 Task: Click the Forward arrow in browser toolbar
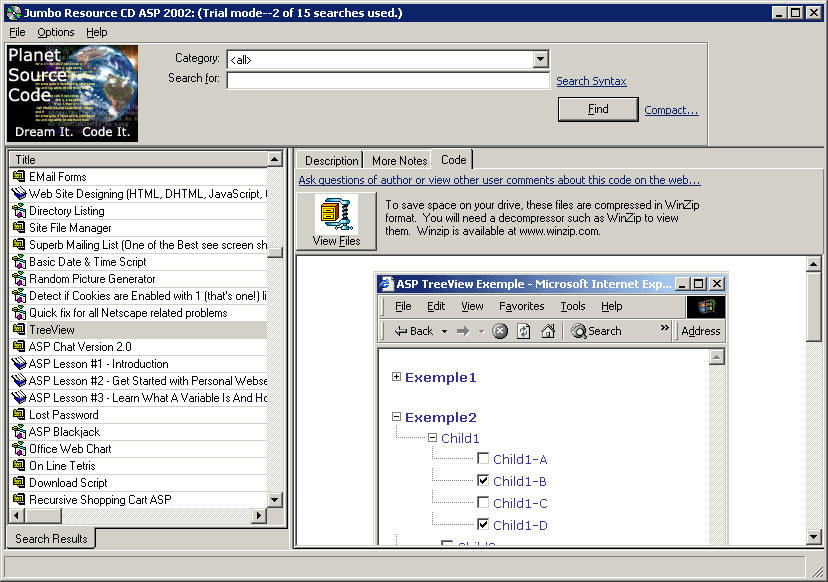pyautogui.click(x=463, y=331)
